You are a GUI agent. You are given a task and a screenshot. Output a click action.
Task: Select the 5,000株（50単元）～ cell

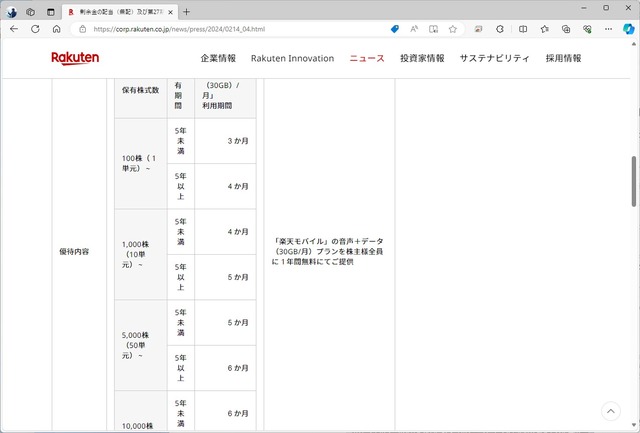pos(141,345)
